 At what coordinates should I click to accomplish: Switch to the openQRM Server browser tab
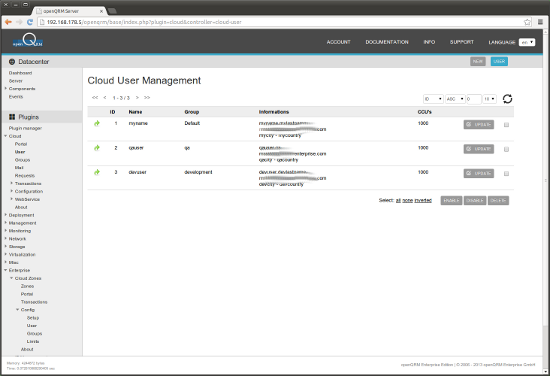[x=69, y=11]
